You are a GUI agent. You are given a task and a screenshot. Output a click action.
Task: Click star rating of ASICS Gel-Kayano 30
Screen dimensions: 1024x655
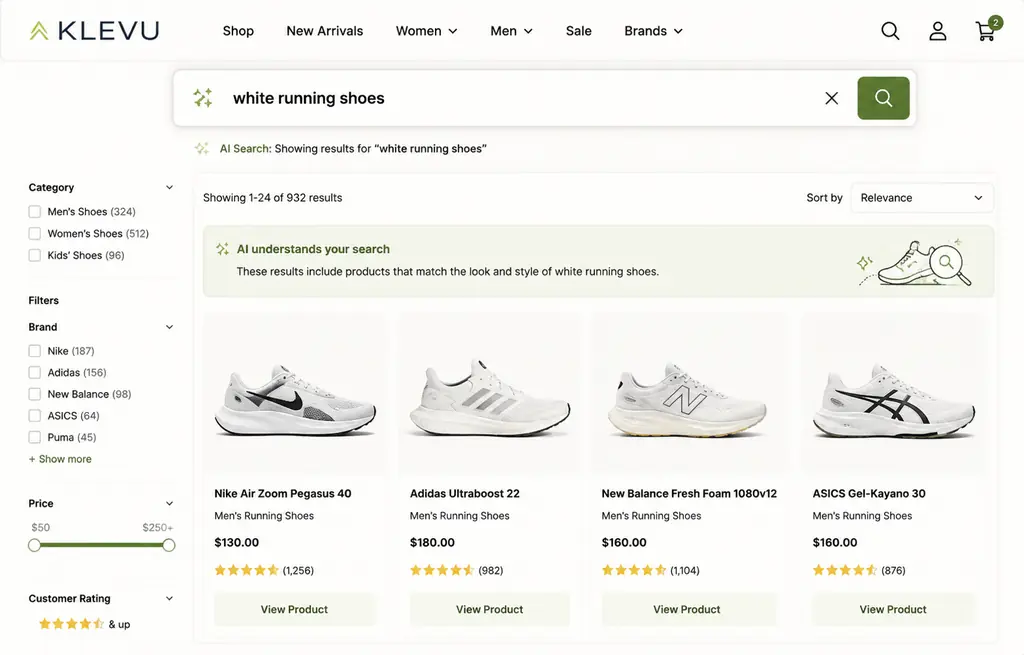coord(844,570)
